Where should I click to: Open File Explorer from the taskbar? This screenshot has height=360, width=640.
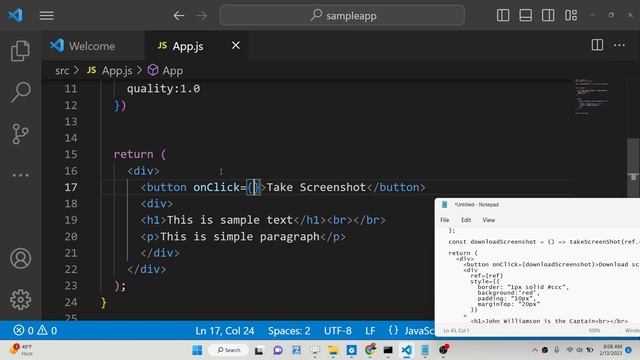pos(333,350)
